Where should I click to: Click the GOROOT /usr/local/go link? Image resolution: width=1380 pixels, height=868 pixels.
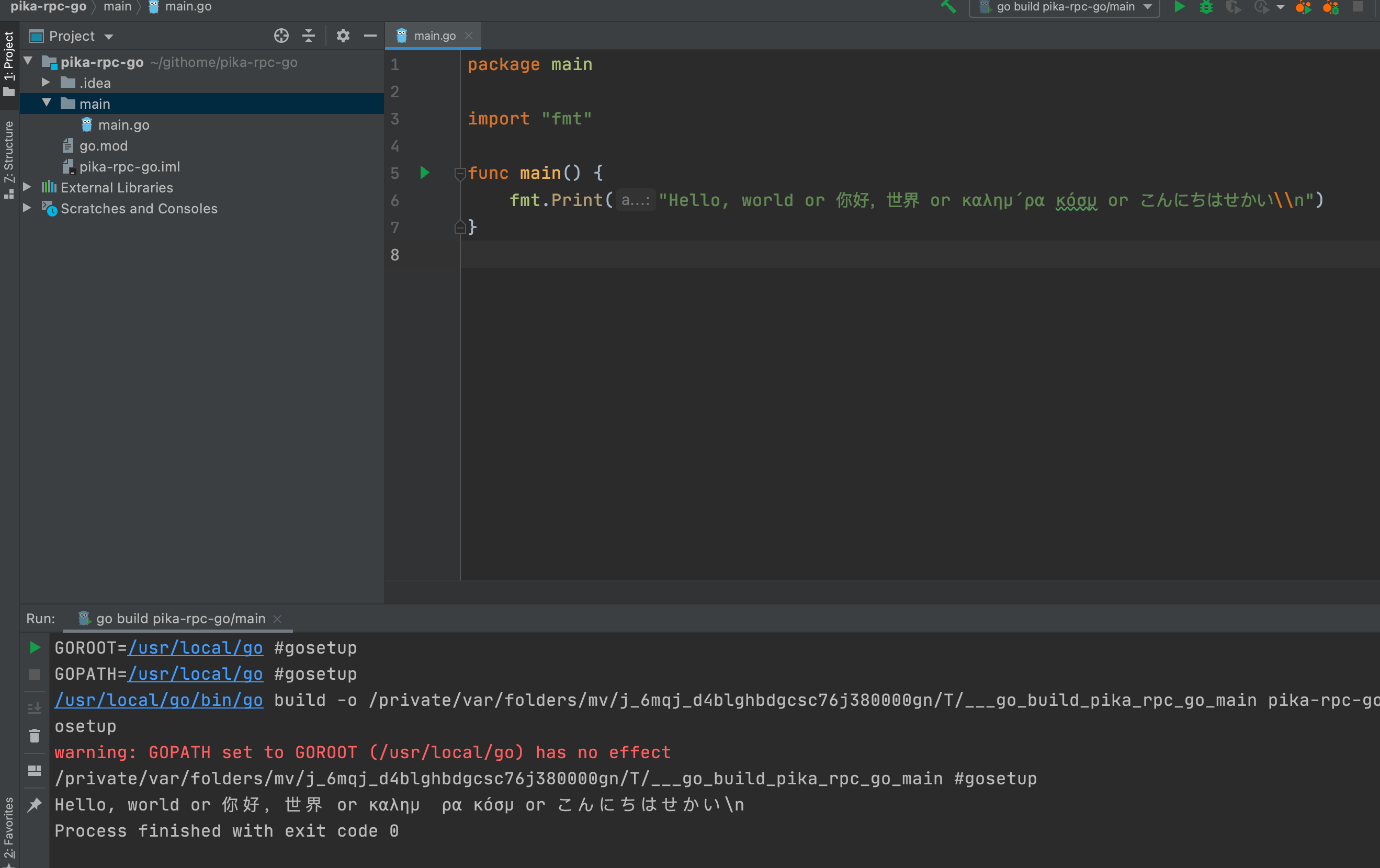click(196, 648)
